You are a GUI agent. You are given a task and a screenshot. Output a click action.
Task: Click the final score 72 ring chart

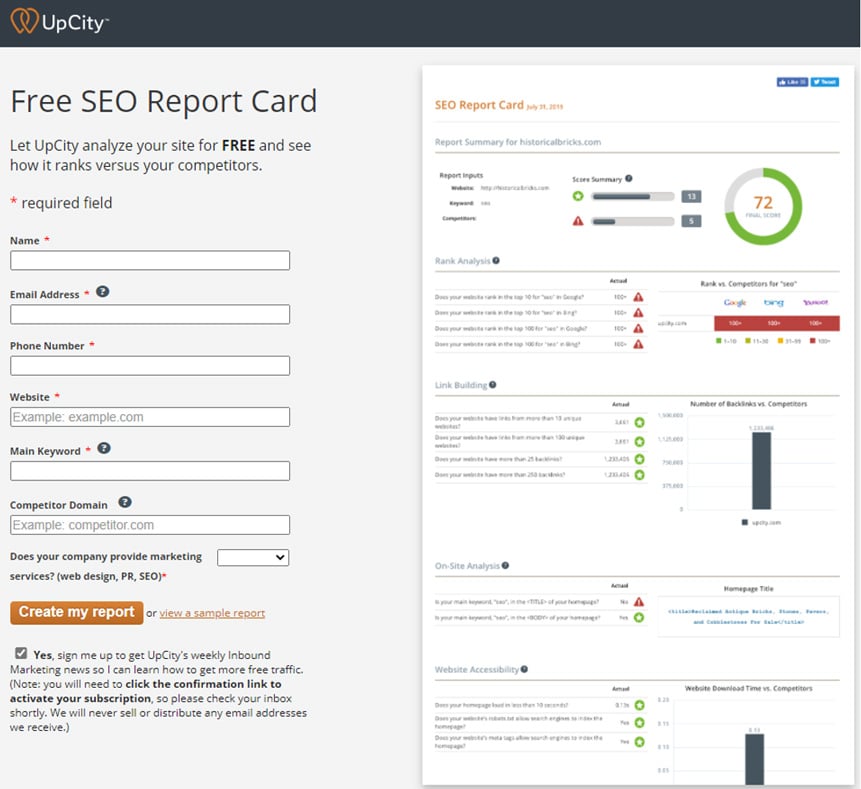[763, 206]
